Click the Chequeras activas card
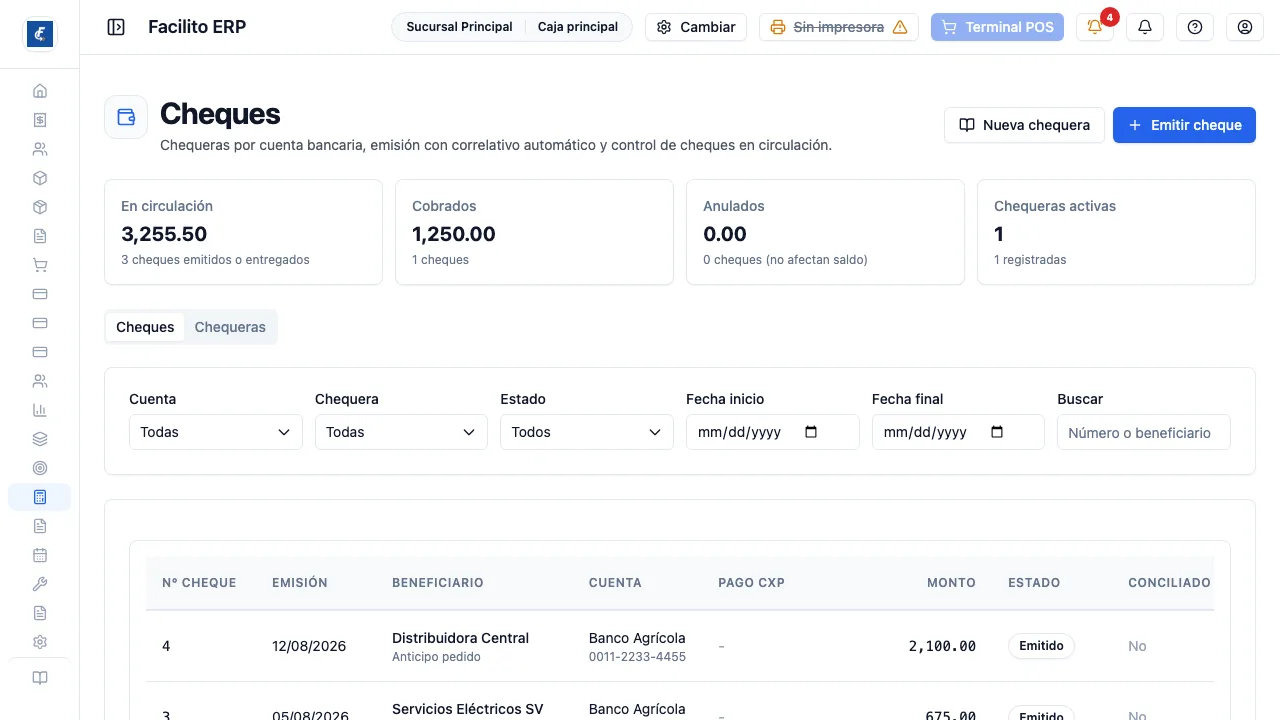The width and height of the screenshot is (1280, 720). pos(1116,232)
